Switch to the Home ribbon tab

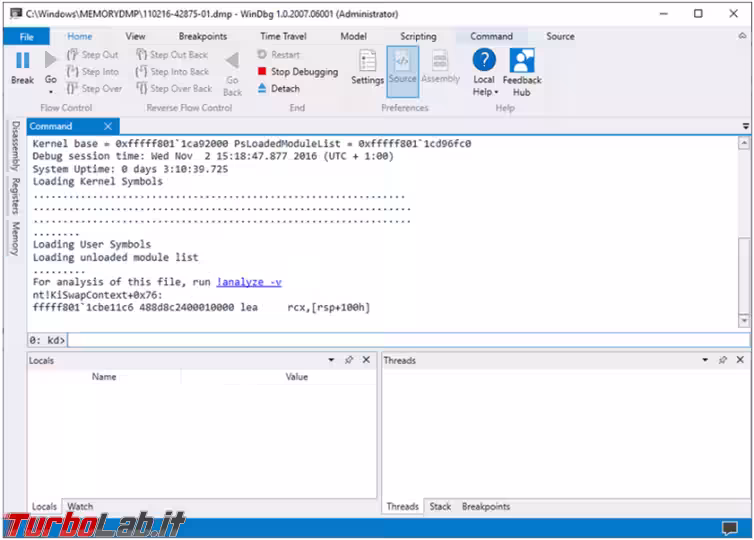[x=79, y=37]
